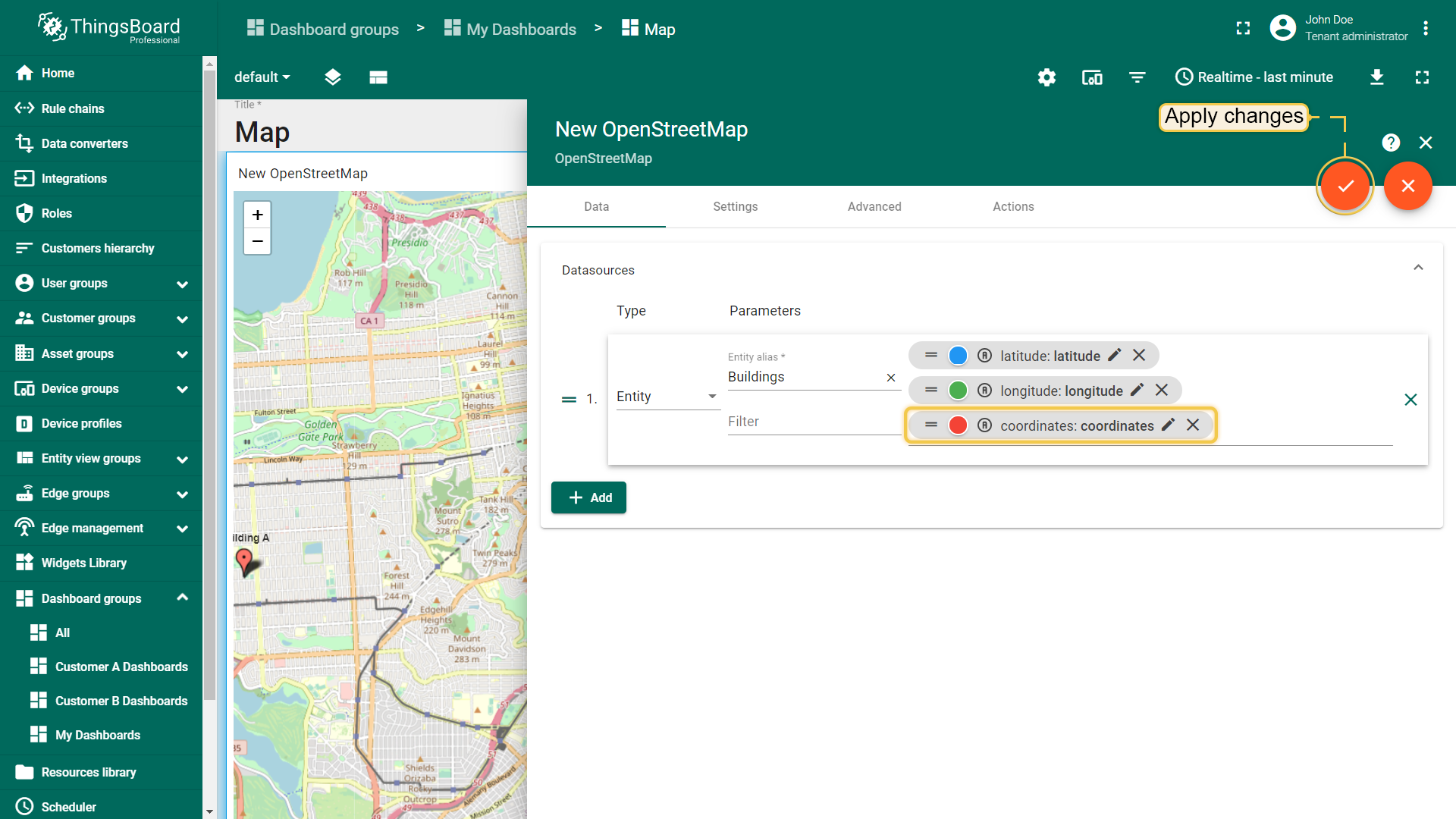Screen dimensions: 1456x819
Task: Edit the latitude data key
Action: pos(1115,355)
